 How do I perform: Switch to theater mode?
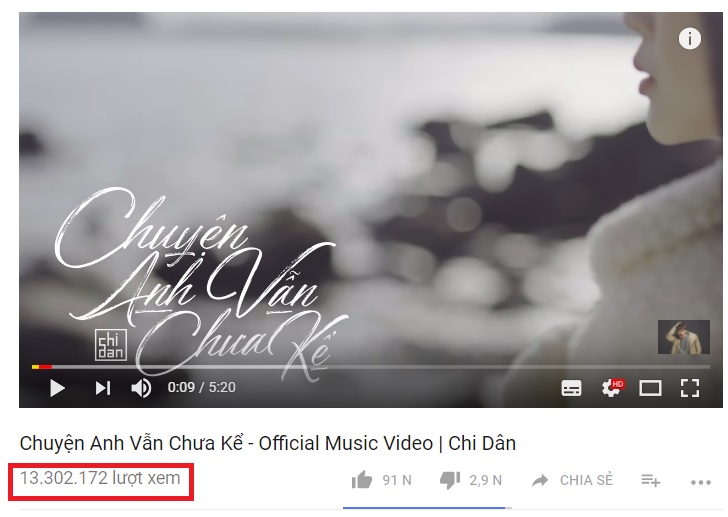click(650, 388)
